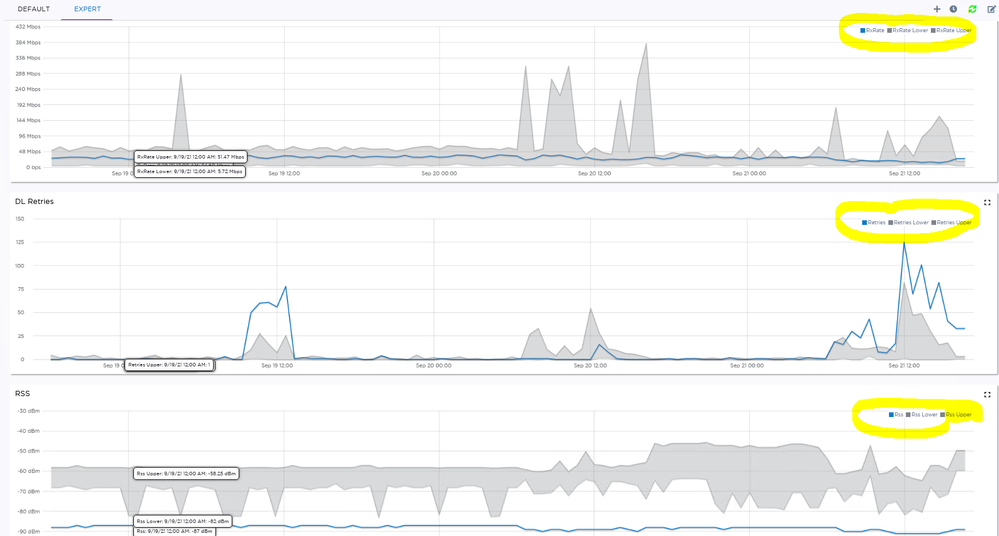
Task: Toggle the RxRate Upper legend series
Action: [952, 31]
